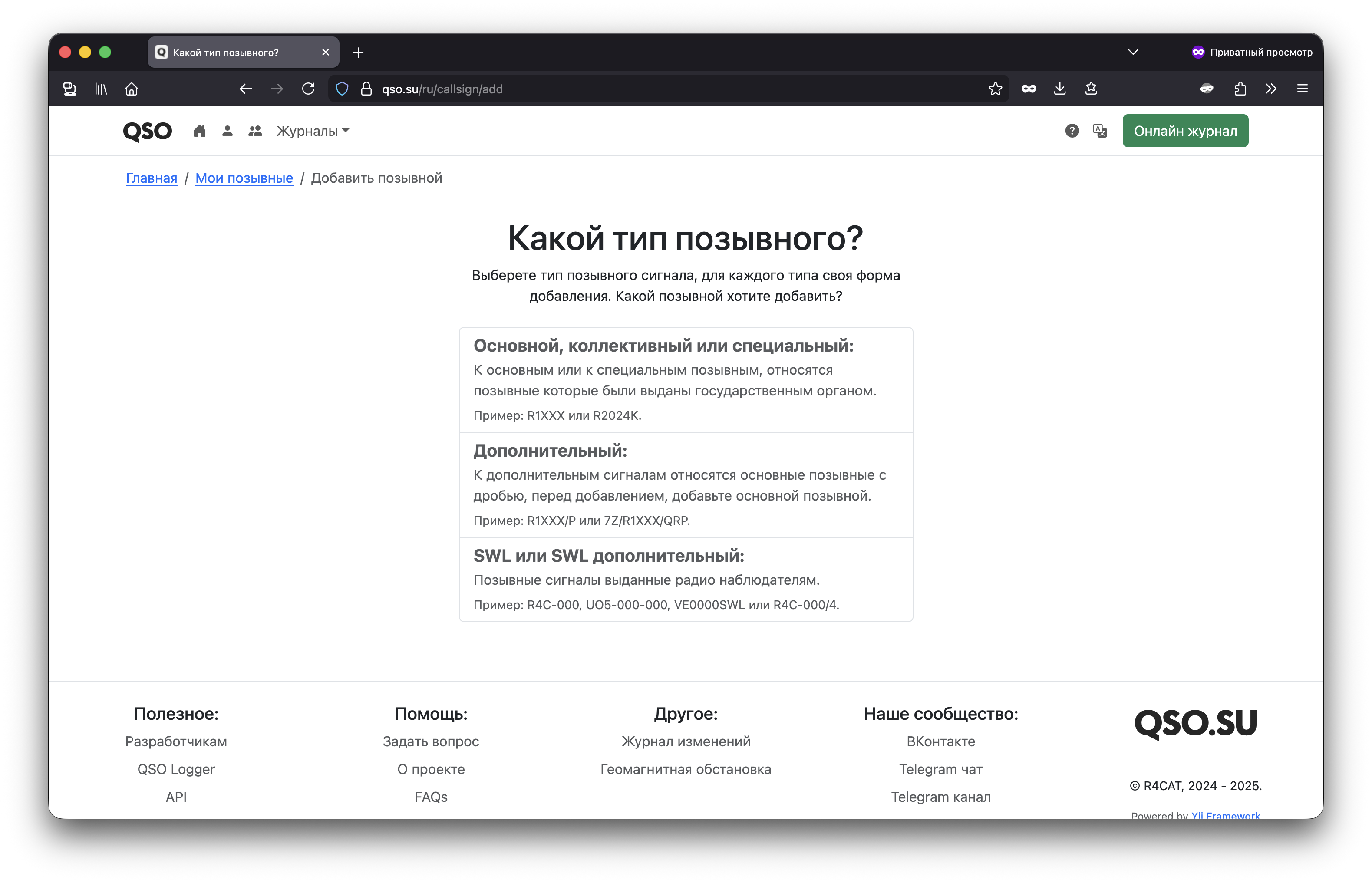Screen dimensions: 1372x883
Task: Choose the Дополнительный callsign type option
Action: [x=686, y=484]
